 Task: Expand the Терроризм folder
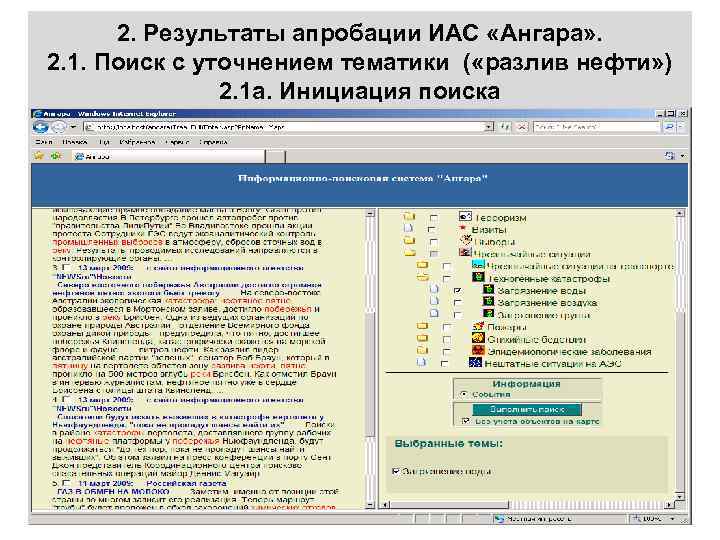coord(409,216)
